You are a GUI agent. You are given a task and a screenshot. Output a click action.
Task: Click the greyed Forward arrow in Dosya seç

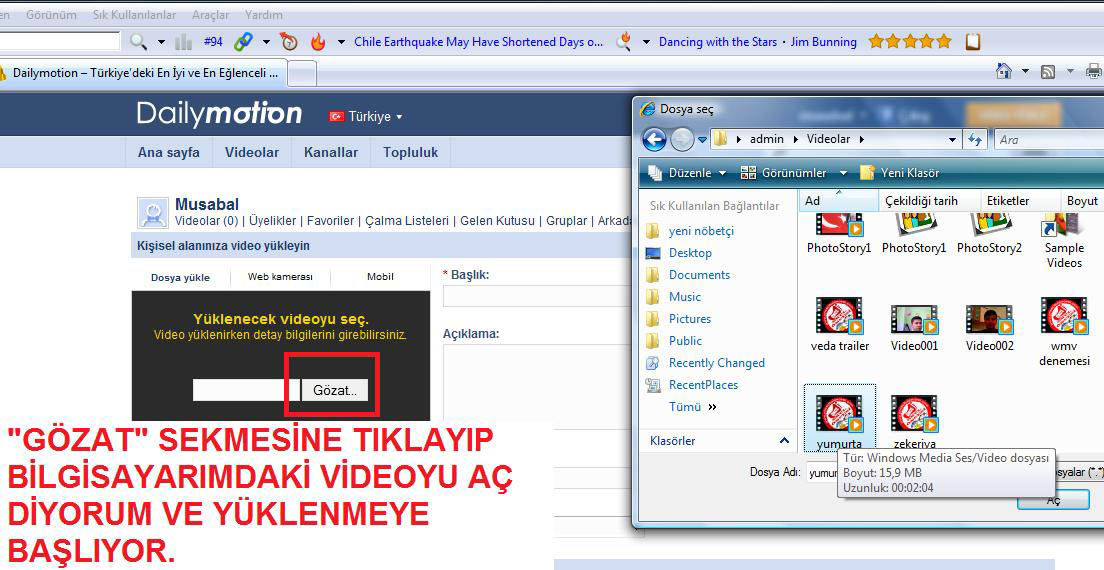[682, 139]
